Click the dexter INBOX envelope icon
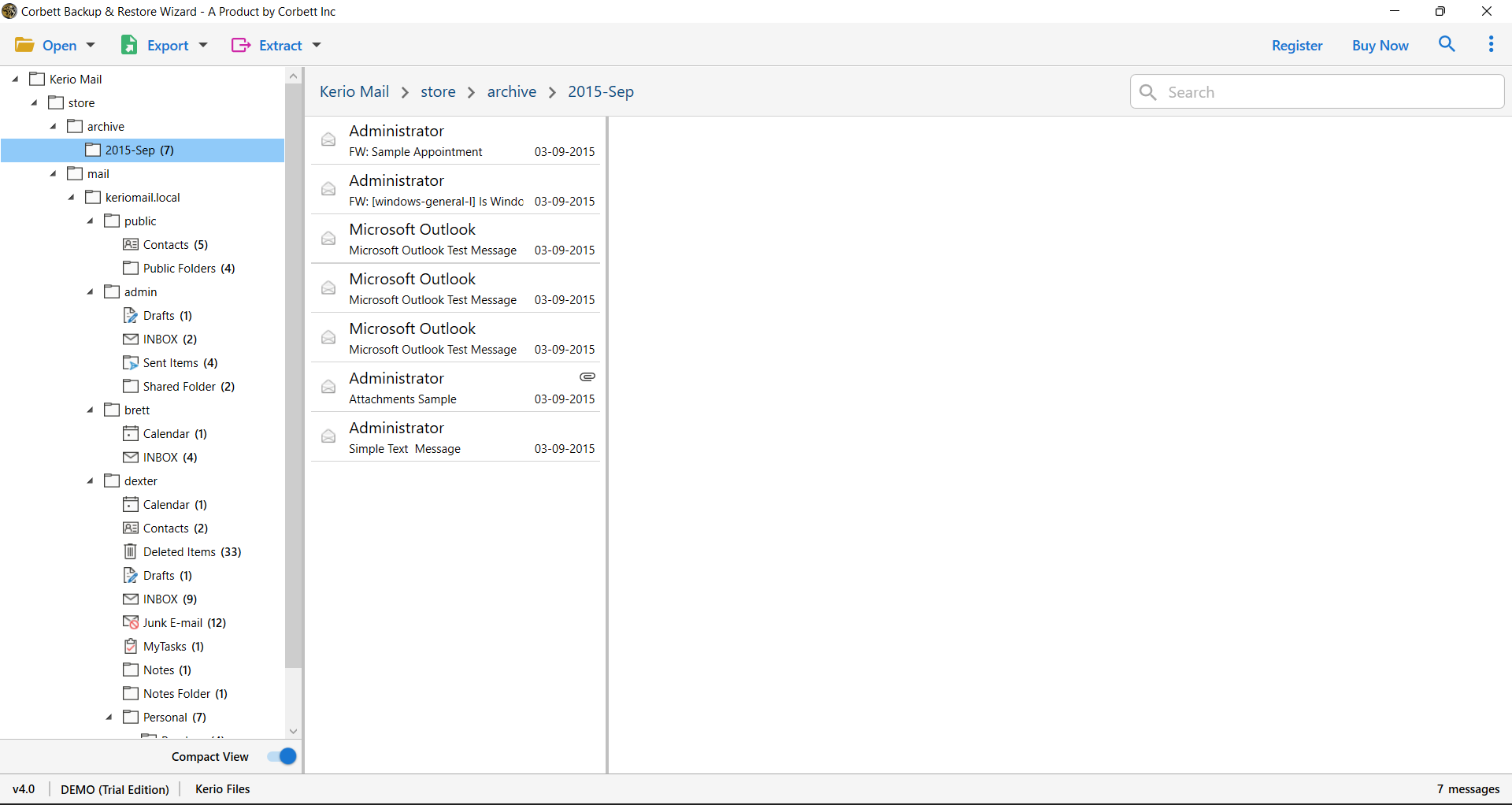The width and height of the screenshot is (1512, 805). pyautogui.click(x=131, y=599)
